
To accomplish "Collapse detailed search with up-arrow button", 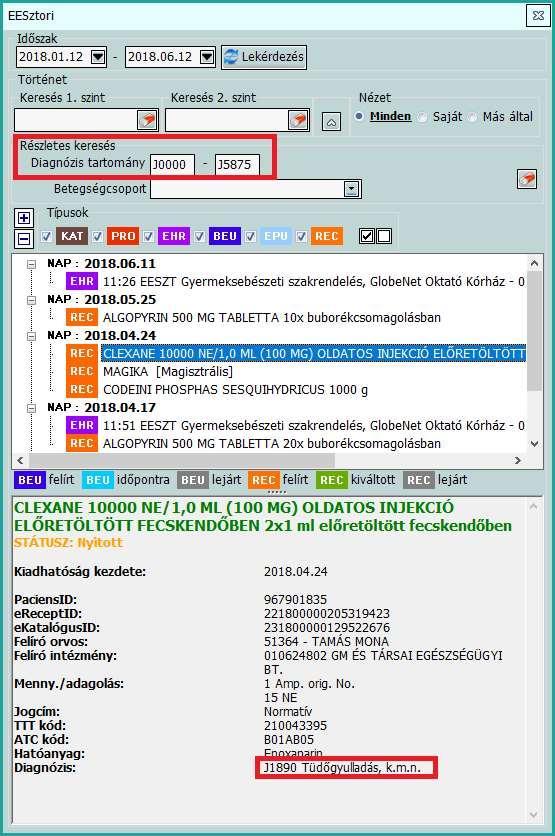I will [331, 122].
